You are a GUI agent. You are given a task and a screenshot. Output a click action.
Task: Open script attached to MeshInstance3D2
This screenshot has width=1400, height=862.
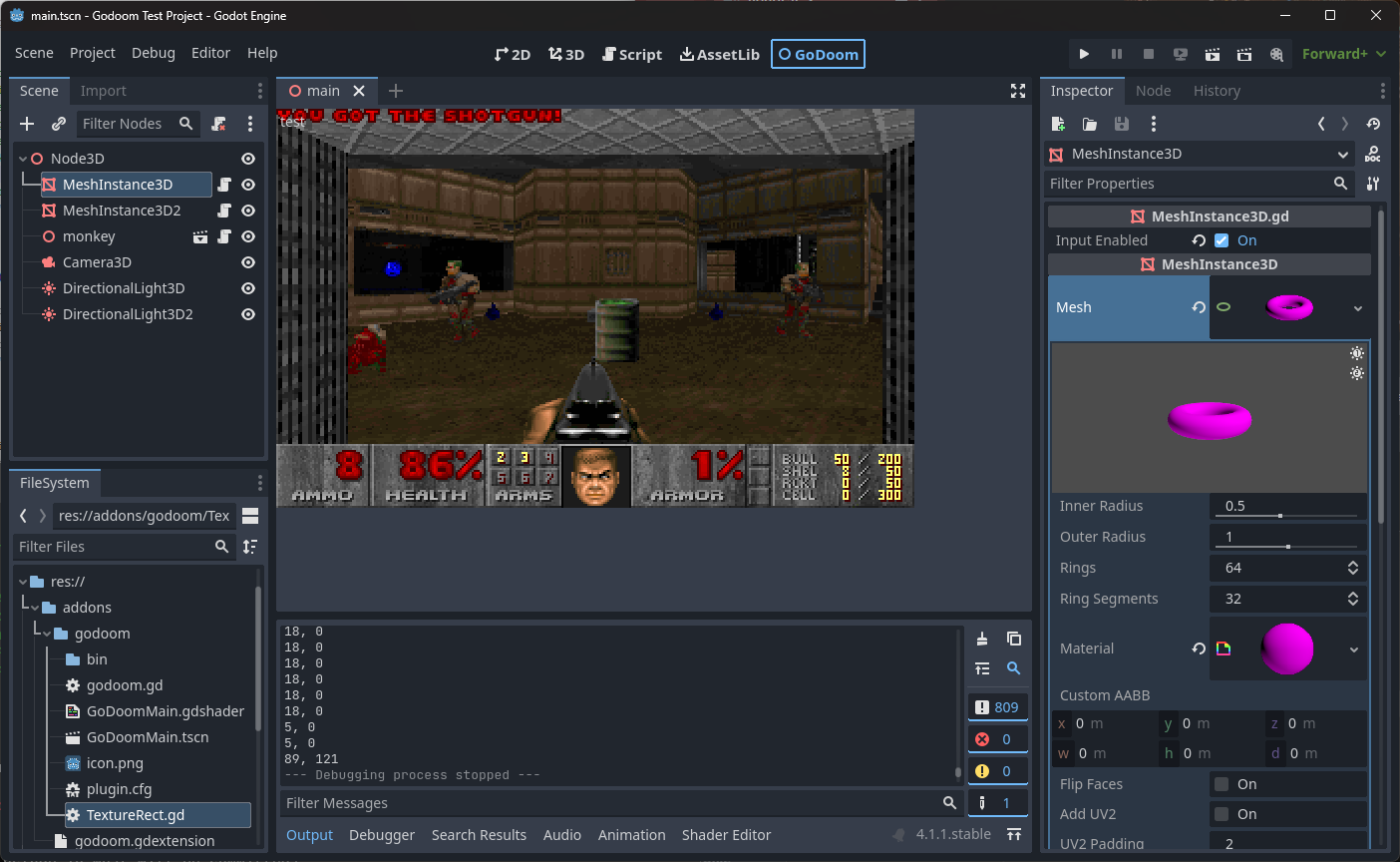coord(224,211)
